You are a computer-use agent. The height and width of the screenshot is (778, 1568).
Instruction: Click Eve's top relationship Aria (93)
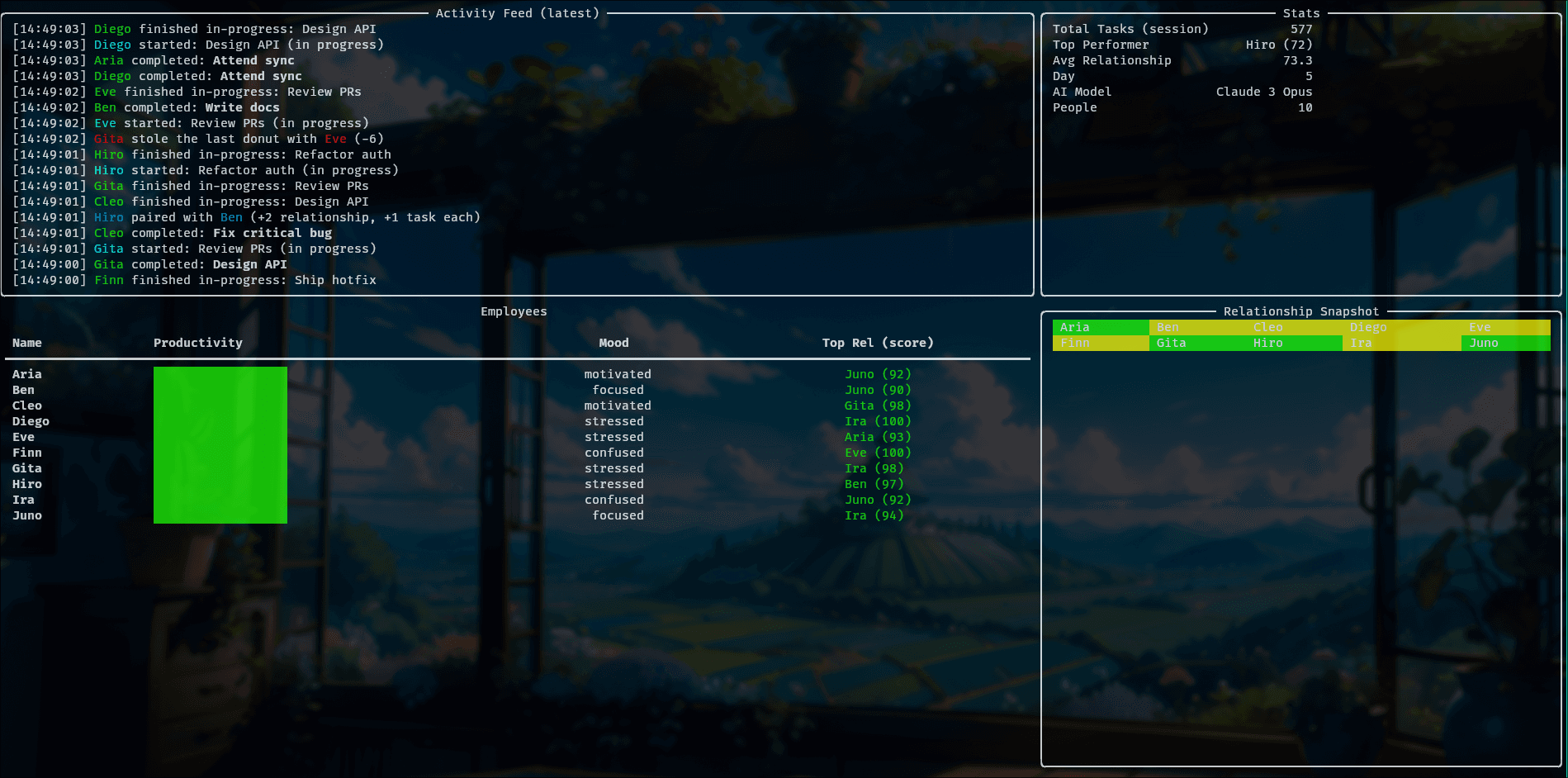click(x=878, y=437)
